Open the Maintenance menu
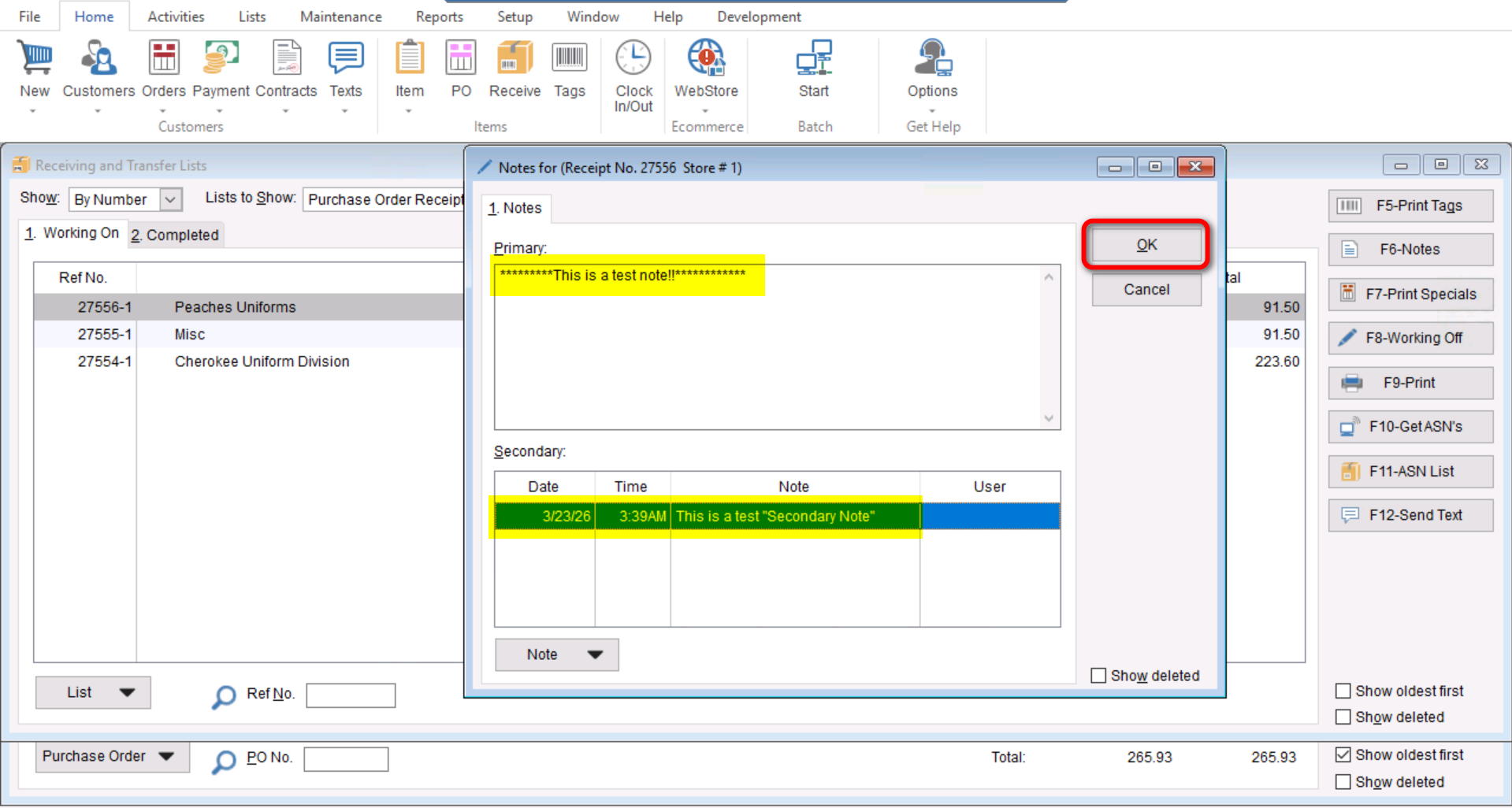 340,17
